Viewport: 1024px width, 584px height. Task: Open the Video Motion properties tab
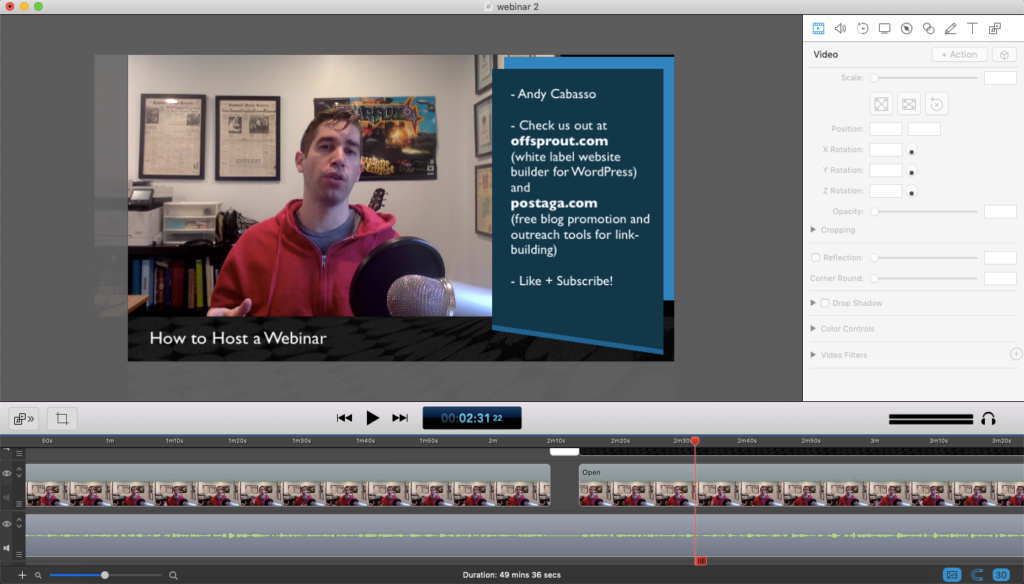pyautogui.click(x=863, y=28)
